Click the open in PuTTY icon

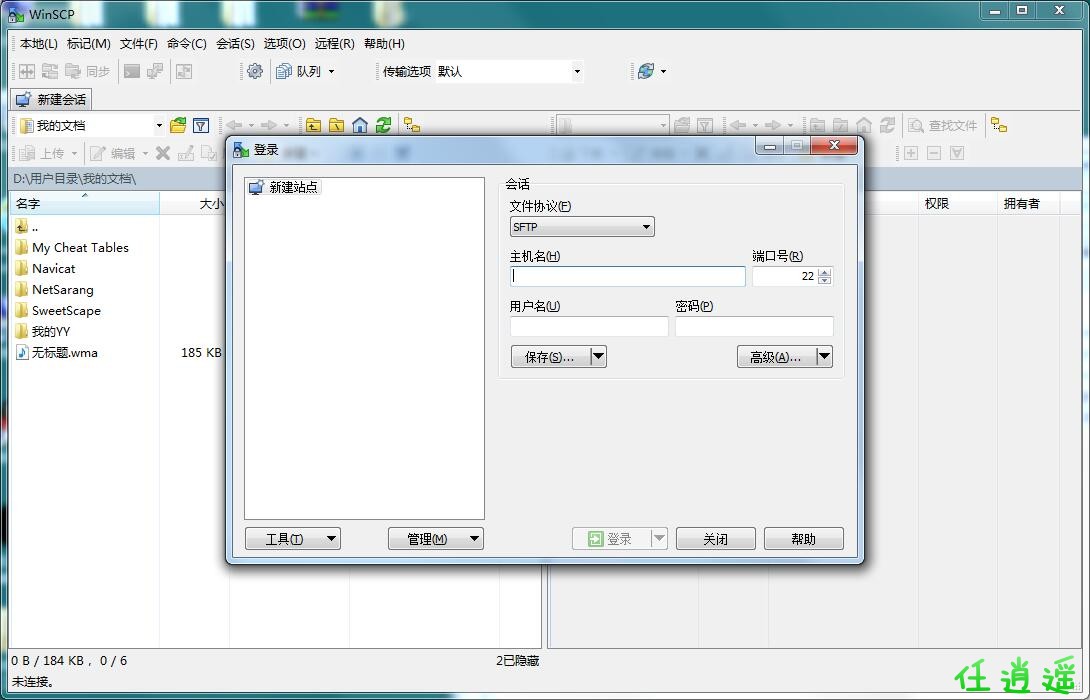point(155,71)
